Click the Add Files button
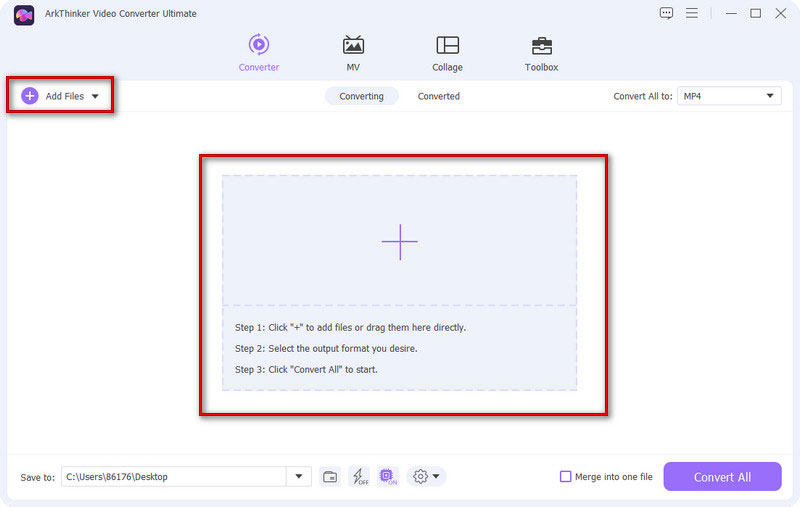The width and height of the screenshot is (800, 507). pyautogui.click(x=60, y=96)
